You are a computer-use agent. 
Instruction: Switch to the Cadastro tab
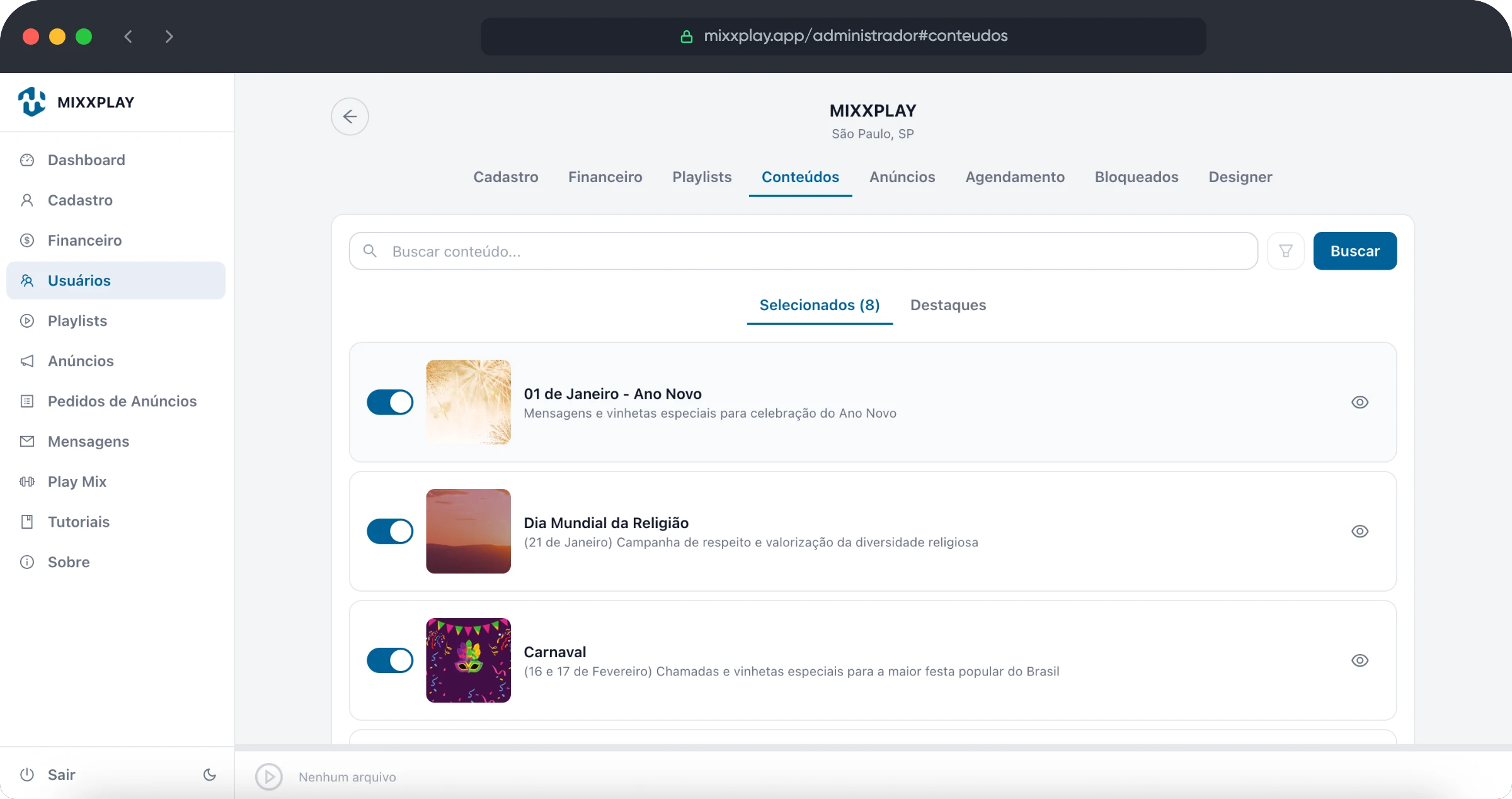tap(506, 177)
